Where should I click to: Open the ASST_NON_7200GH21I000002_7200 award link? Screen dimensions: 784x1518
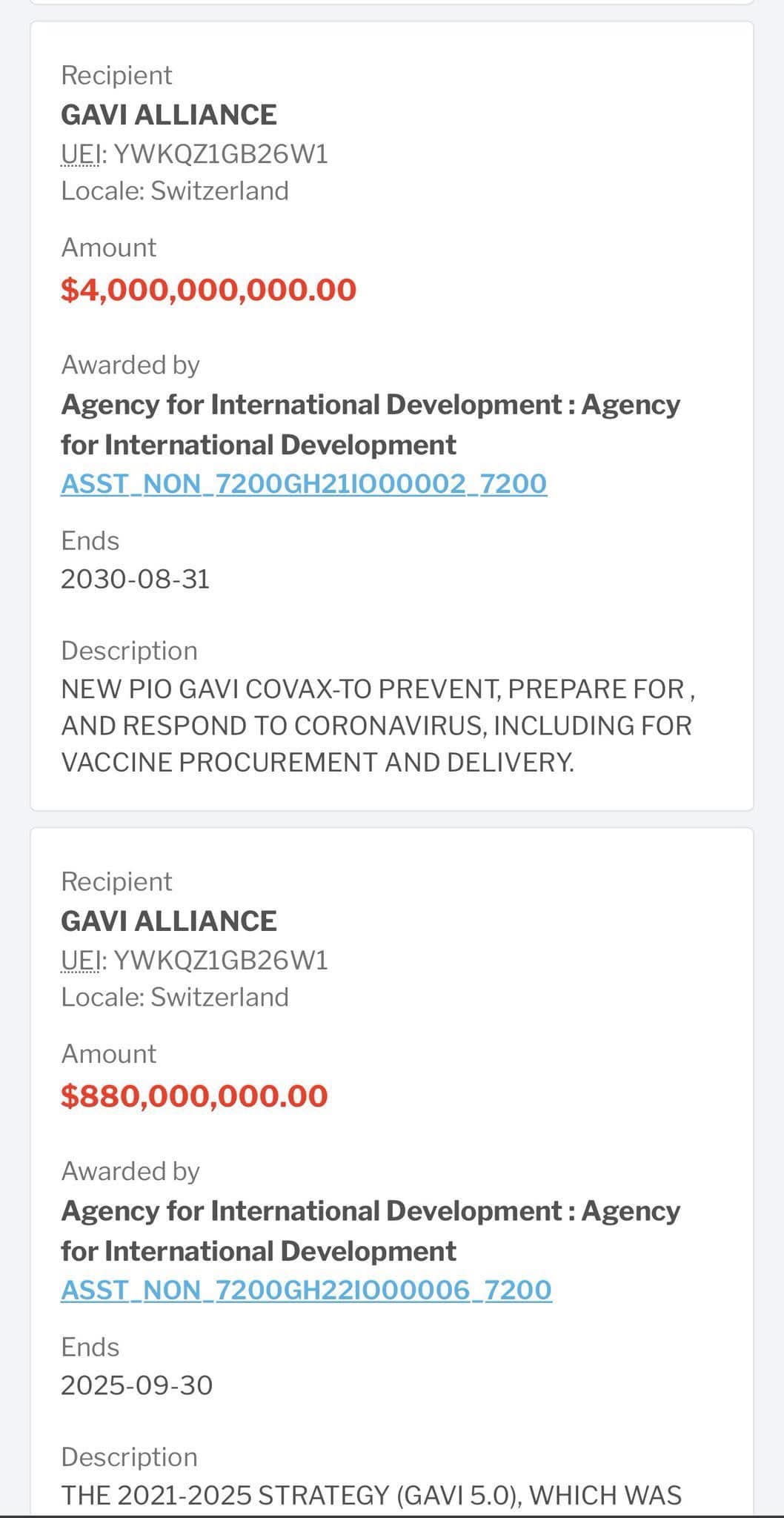tap(304, 484)
